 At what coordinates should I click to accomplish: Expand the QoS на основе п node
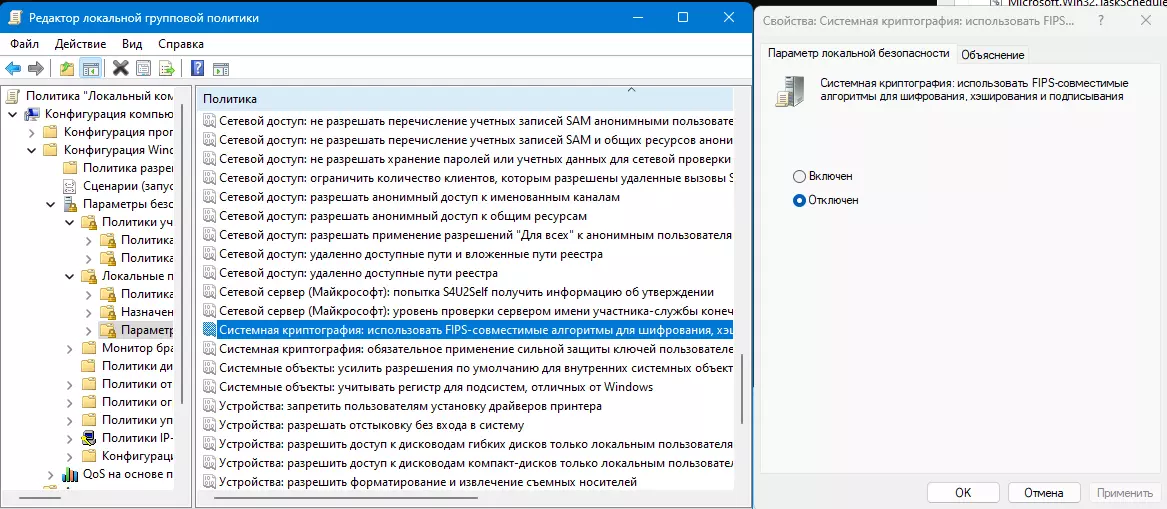[51, 473]
